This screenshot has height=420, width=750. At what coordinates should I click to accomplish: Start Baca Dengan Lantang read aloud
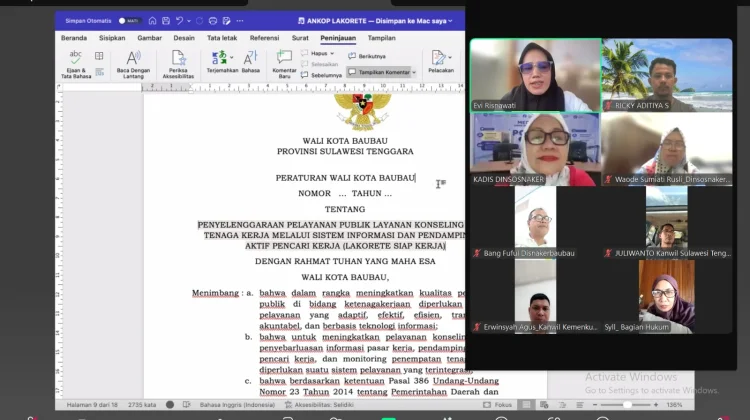click(133, 64)
